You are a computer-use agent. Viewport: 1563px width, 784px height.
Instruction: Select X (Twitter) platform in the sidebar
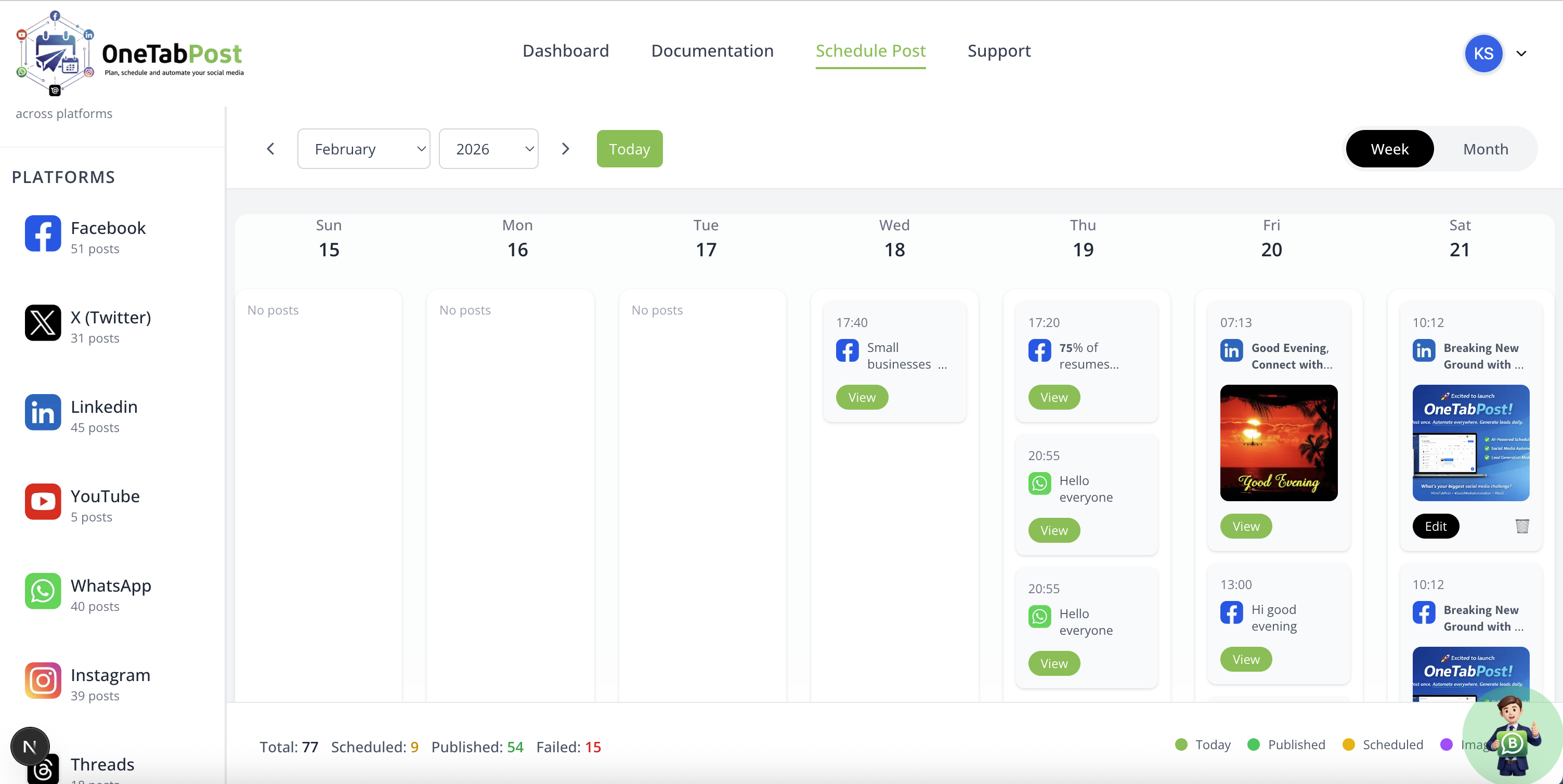point(43,323)
